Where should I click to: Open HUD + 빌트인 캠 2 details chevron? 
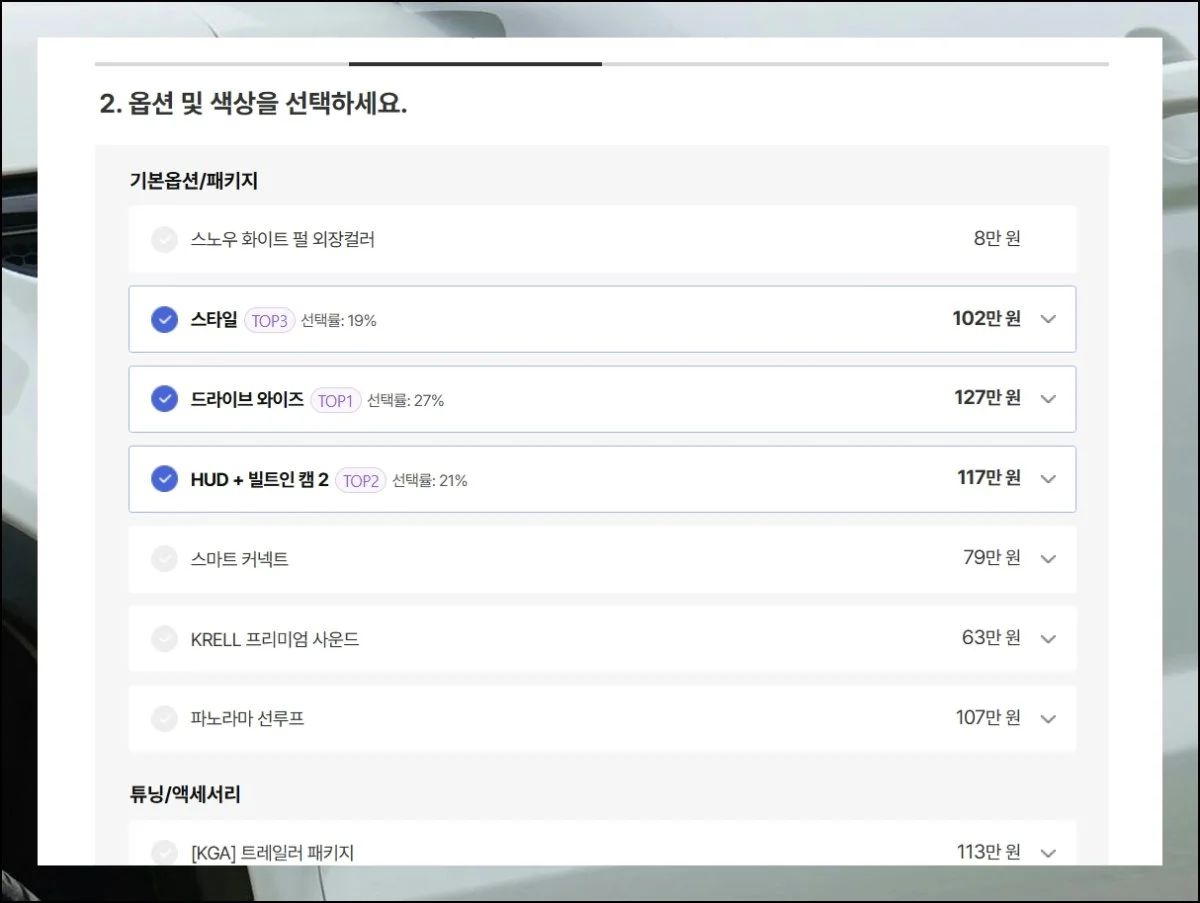pos(1048,479)
